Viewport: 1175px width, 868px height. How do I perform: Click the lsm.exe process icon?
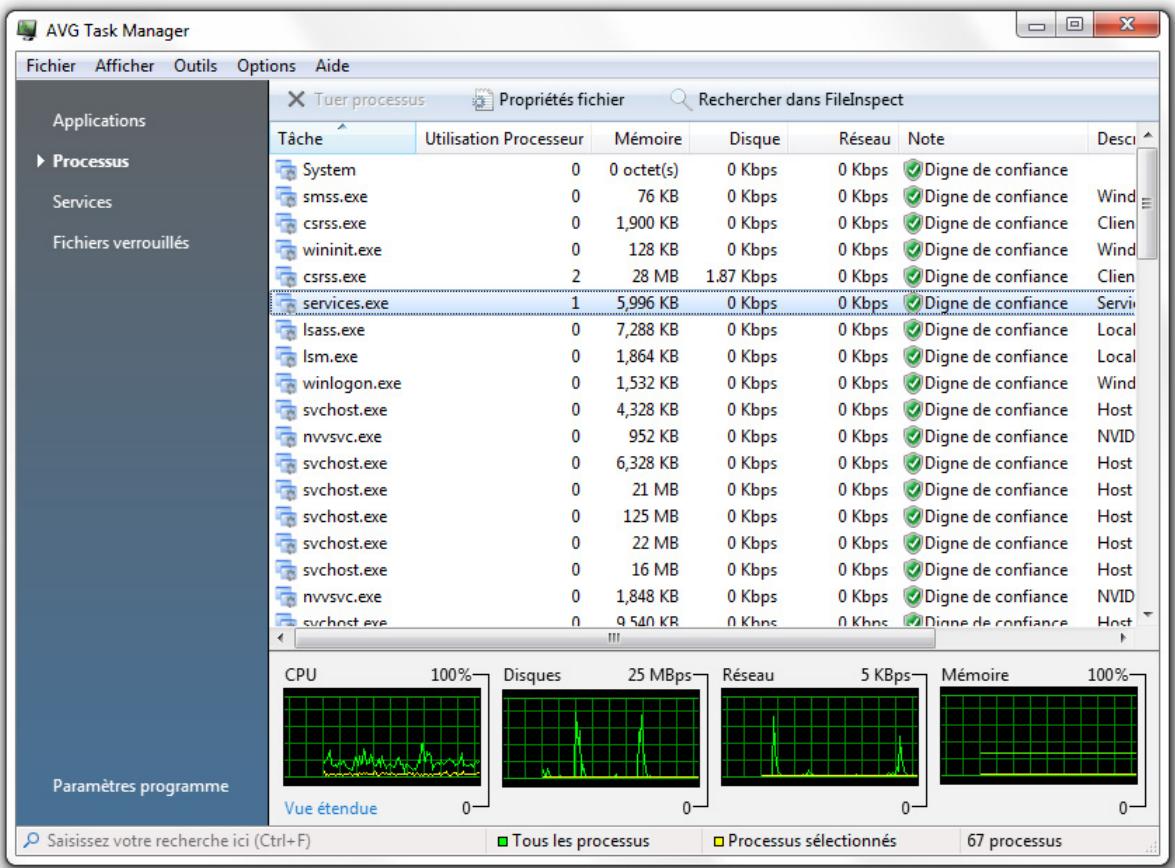click(286, 357)
